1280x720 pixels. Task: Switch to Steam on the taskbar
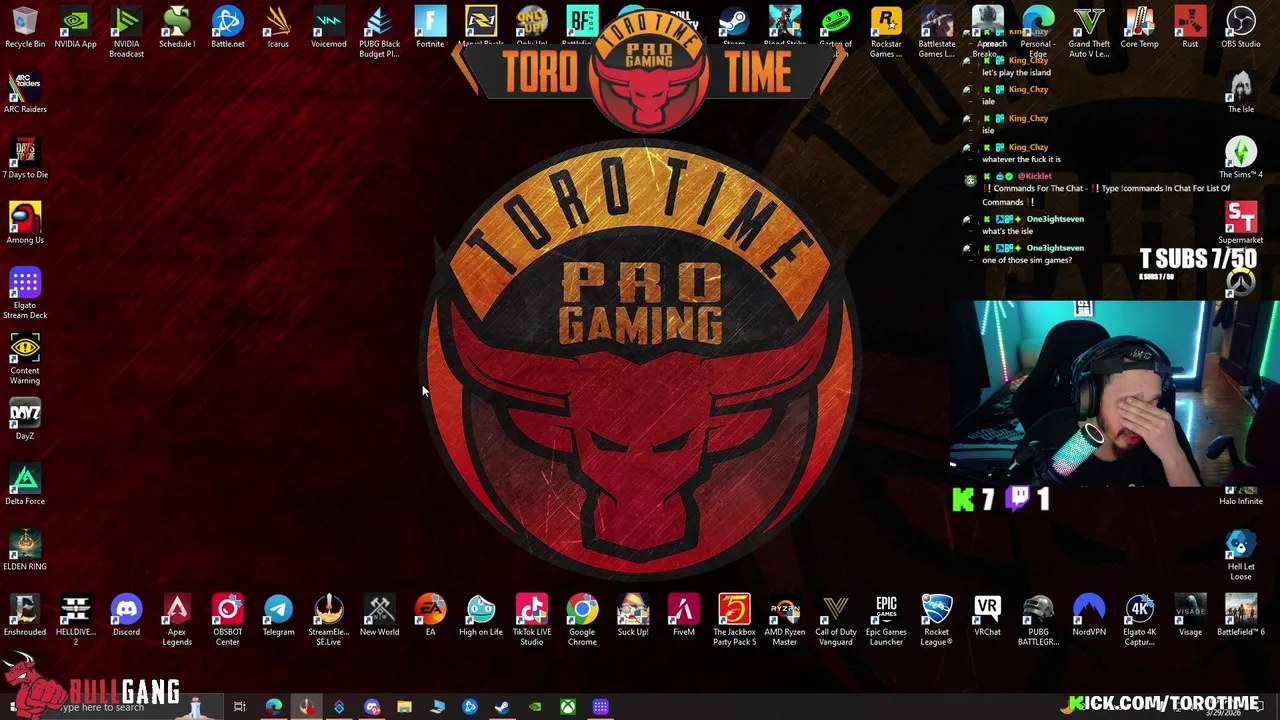pyautogui.click(x=502, y=707)
